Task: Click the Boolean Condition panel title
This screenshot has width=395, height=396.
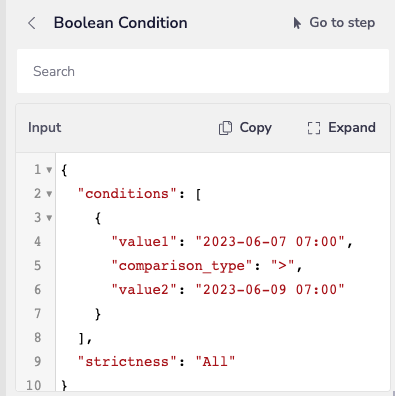Action: tap(120, 23)
